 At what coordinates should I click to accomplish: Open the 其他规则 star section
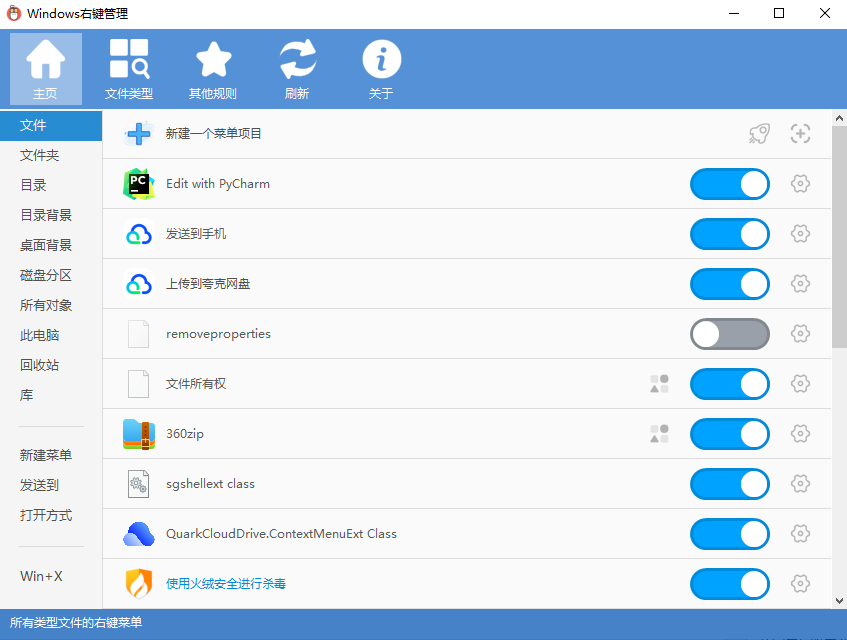click(213, 69)
